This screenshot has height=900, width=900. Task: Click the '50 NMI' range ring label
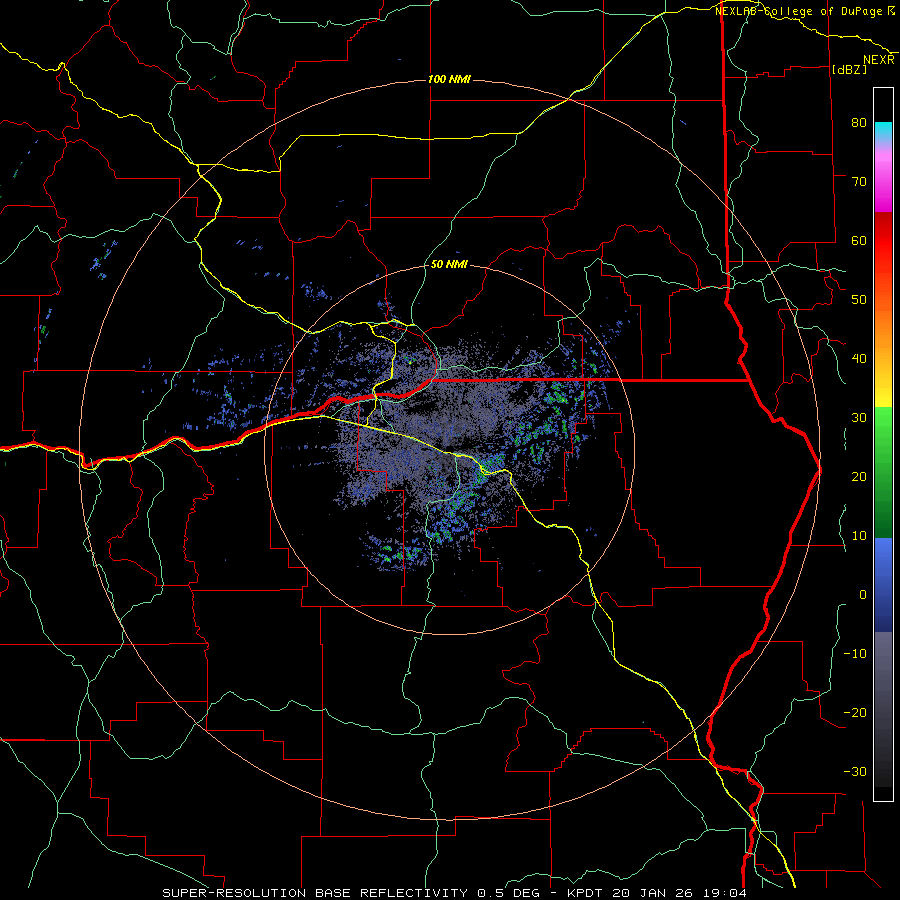coord(449,265)
